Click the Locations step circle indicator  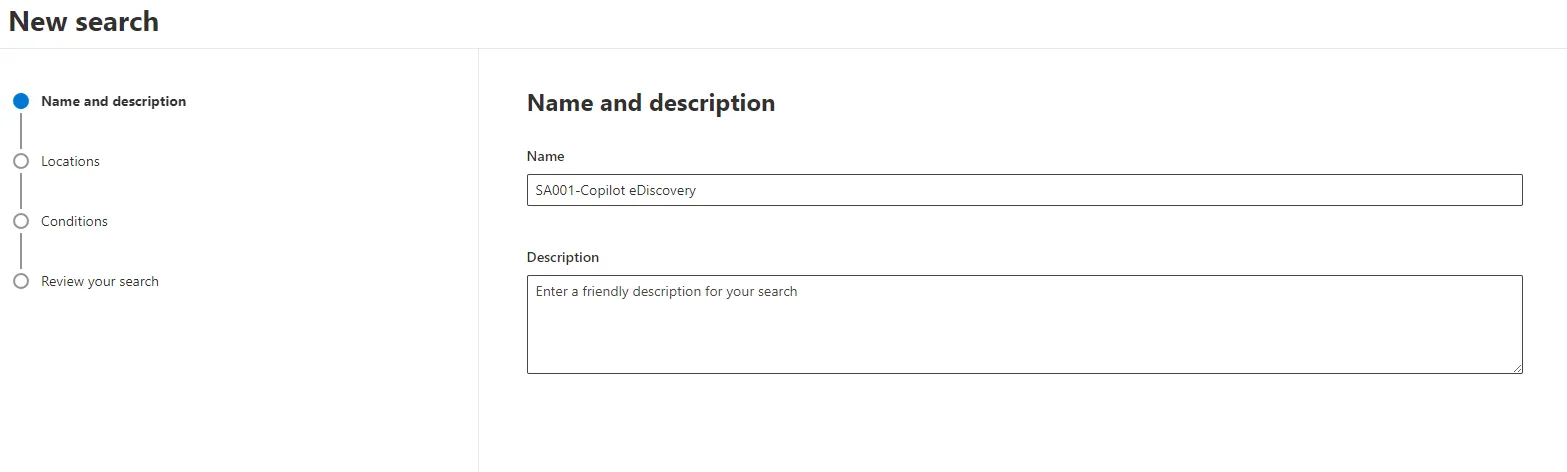tap(21, 161)
